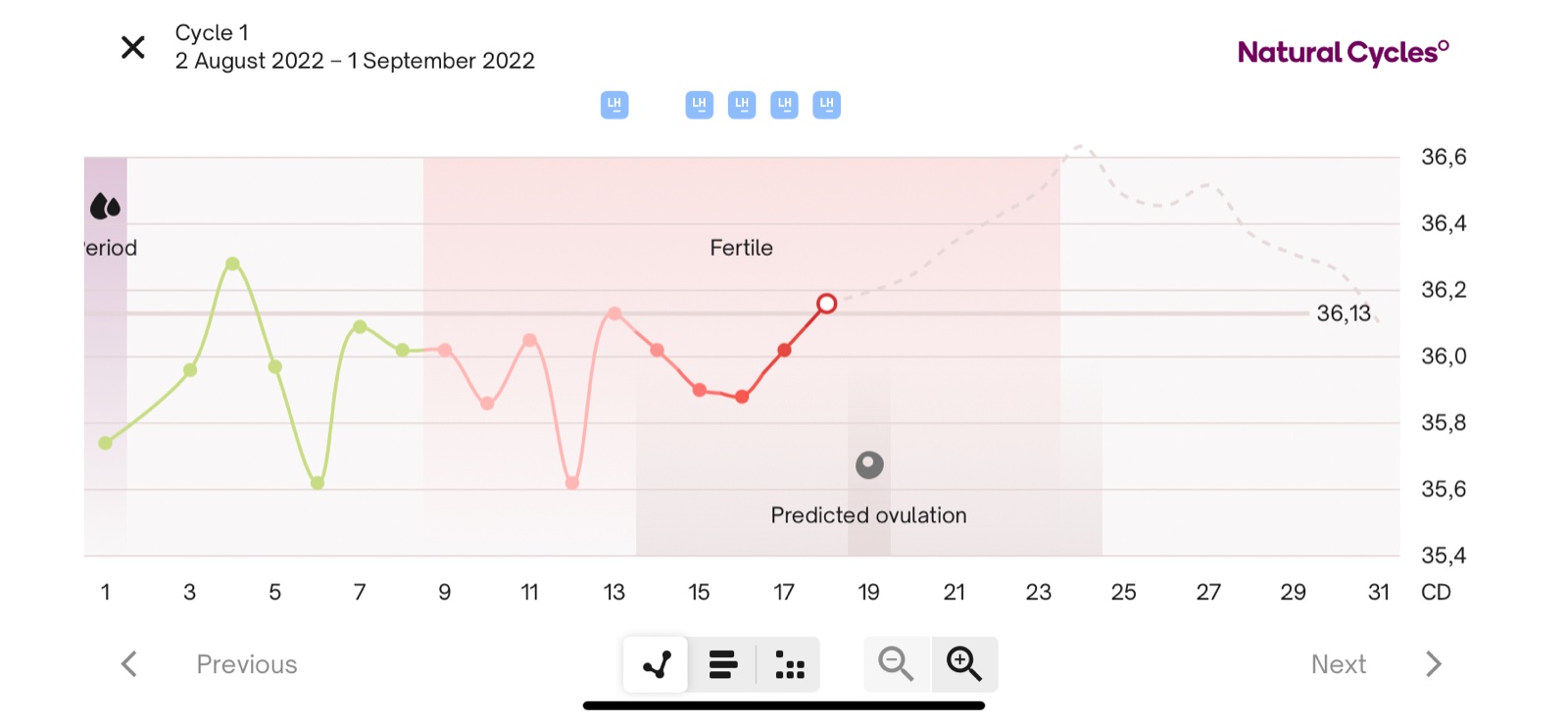Tap the predicted ovulation marker

(869, 464)
